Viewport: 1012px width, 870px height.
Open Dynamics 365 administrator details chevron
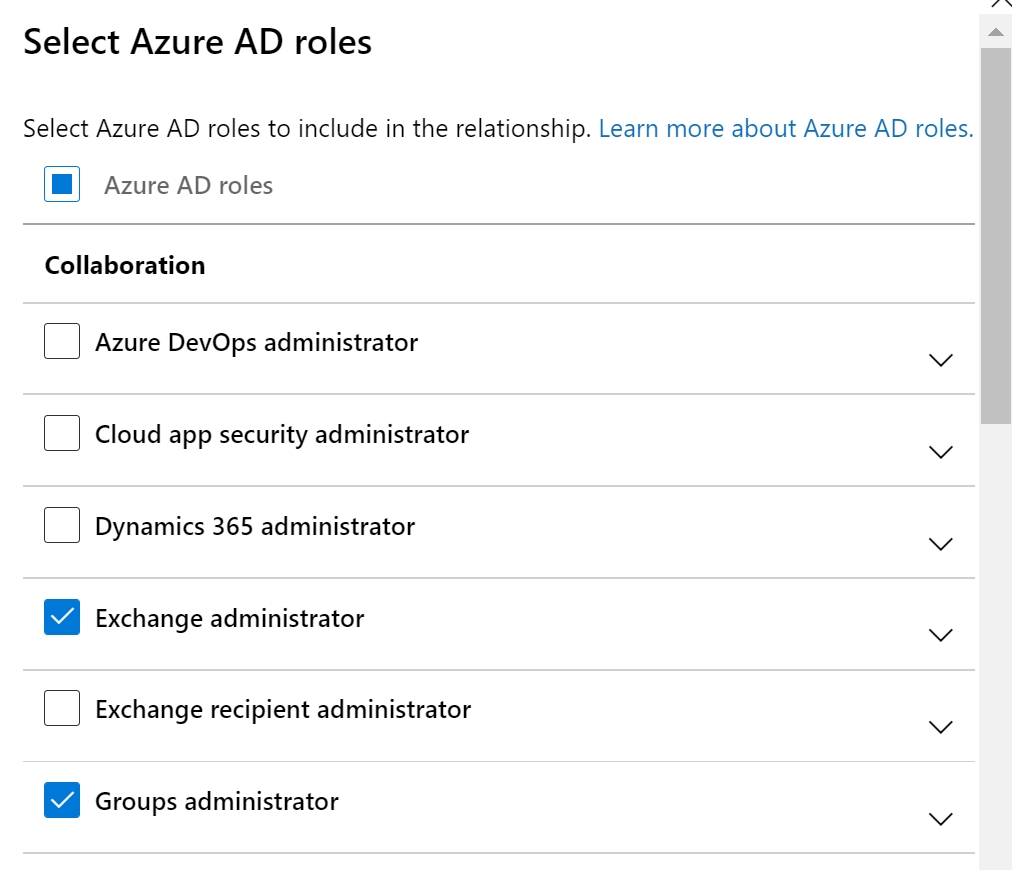[x=940, y=544]
